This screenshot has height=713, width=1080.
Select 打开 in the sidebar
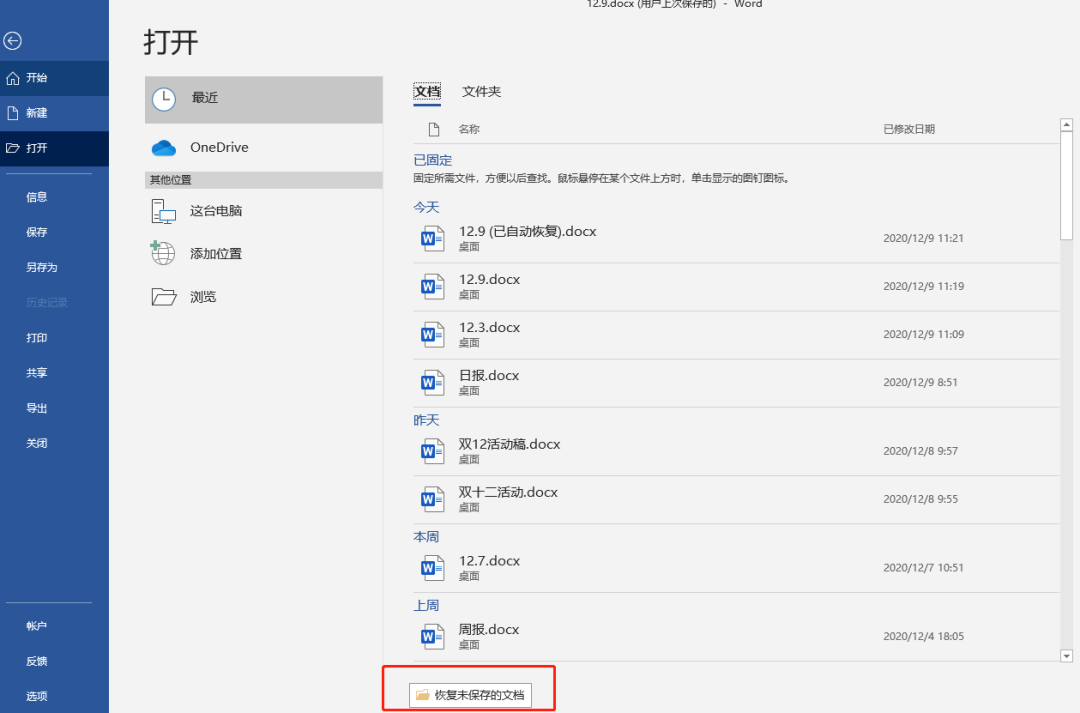coord(54,148)
